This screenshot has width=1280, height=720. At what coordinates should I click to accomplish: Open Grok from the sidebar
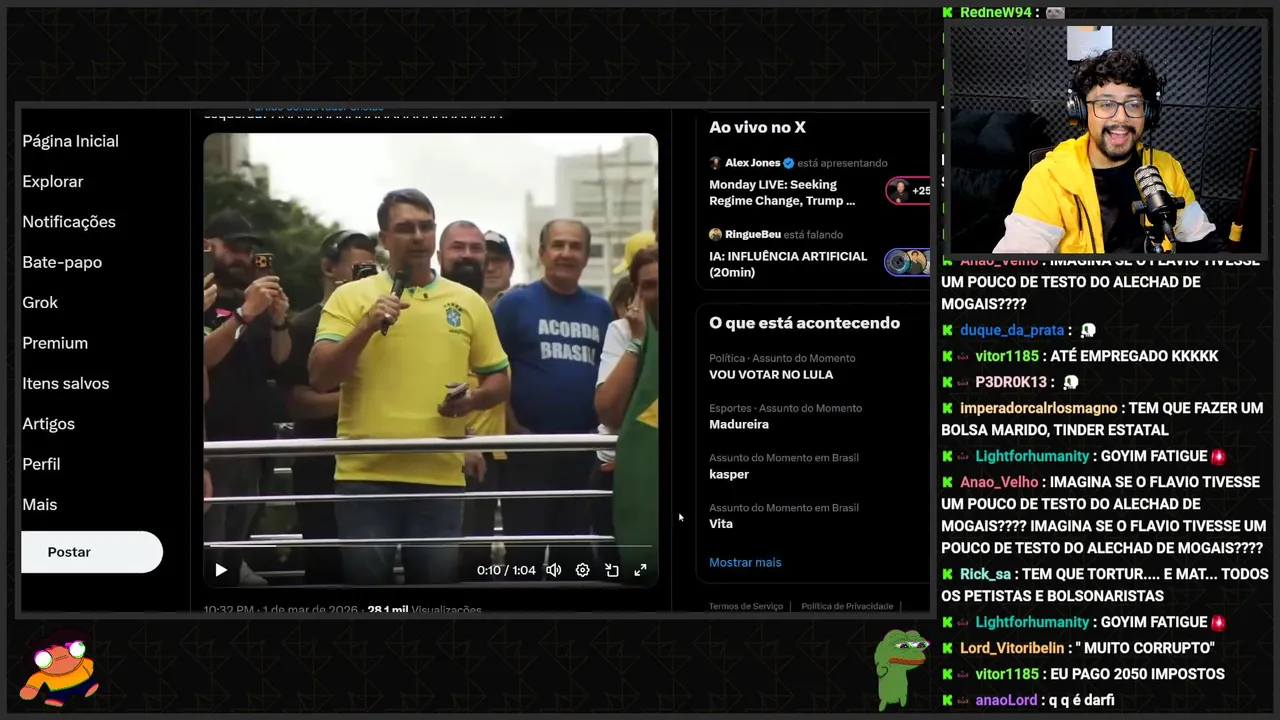click(40, 302)
